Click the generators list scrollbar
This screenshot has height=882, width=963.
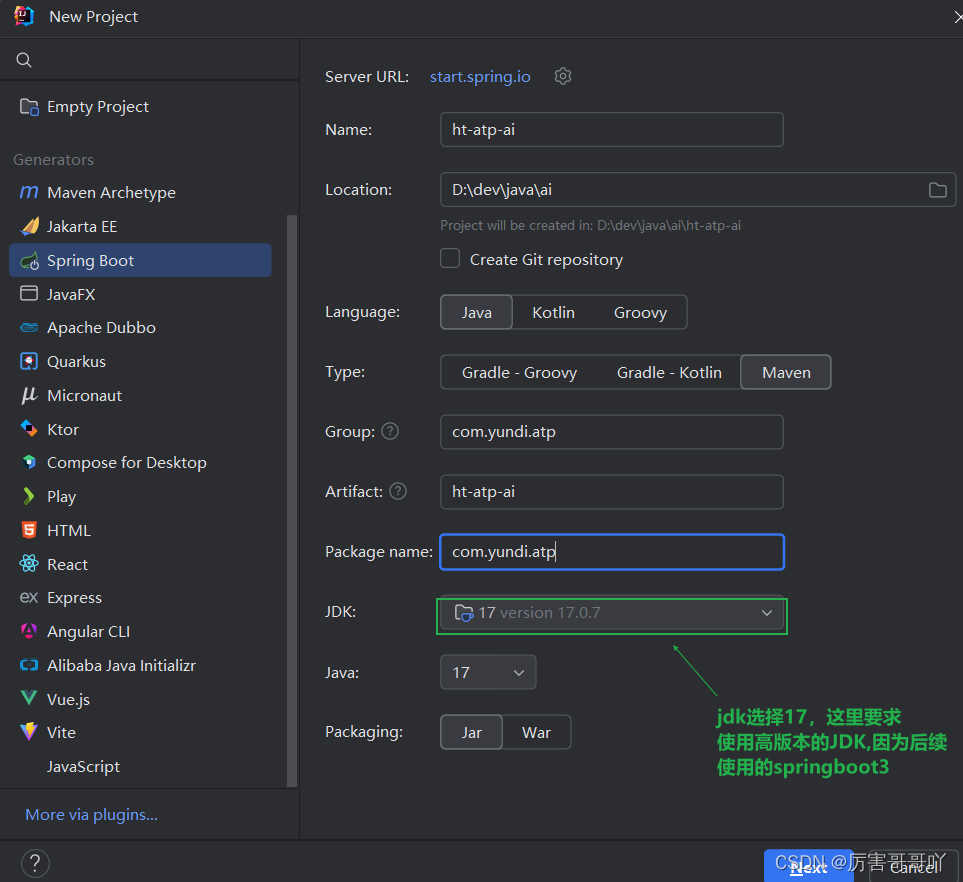[x=292, y=500]
